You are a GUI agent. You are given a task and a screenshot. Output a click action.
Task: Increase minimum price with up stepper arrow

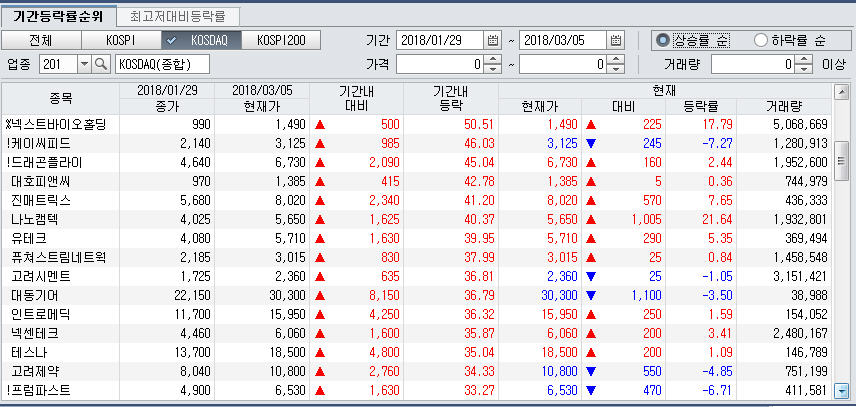tap(493, 60)
